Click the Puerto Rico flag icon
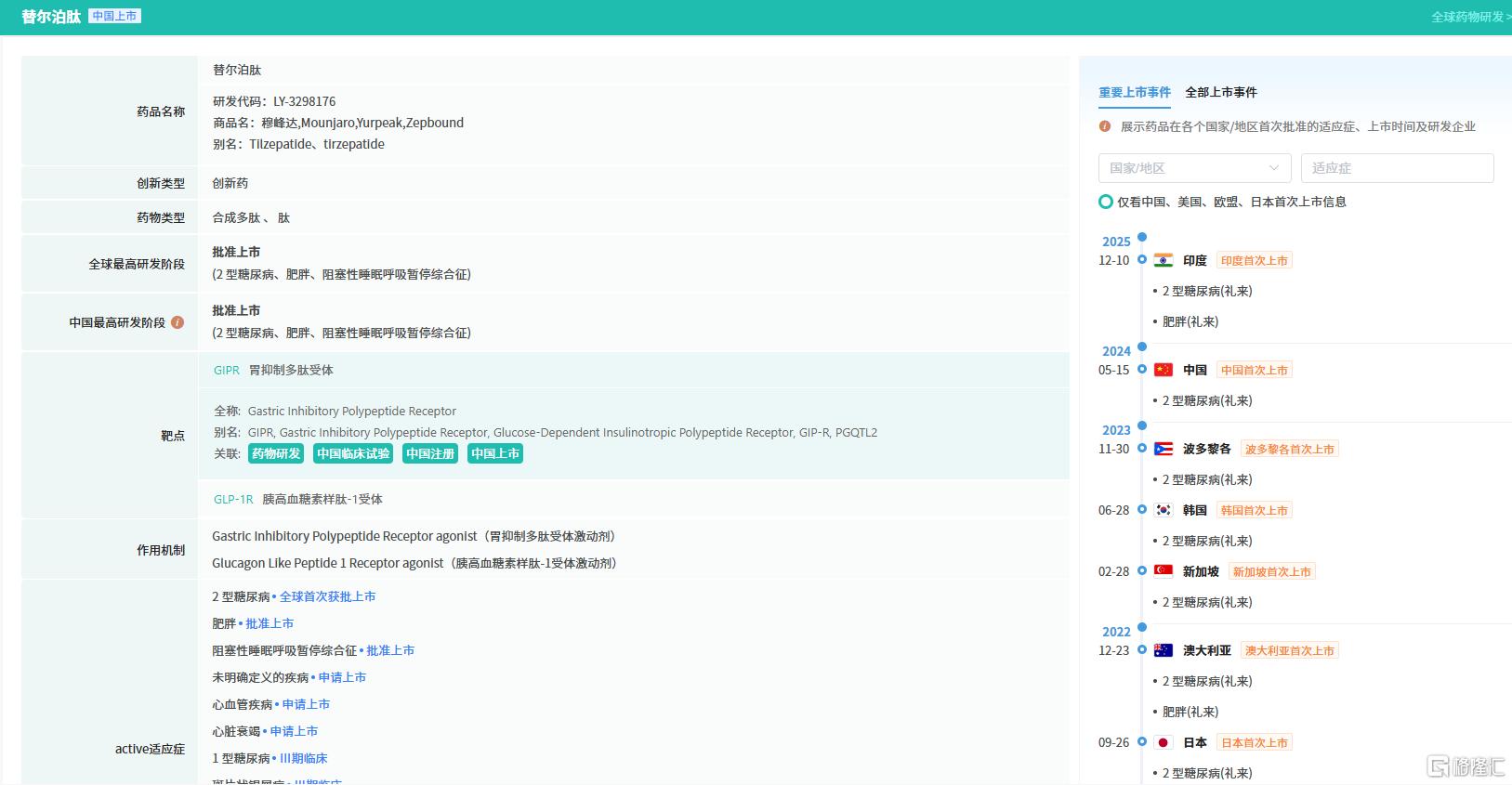1512x785 pixels. click(x=1164, y=449)
